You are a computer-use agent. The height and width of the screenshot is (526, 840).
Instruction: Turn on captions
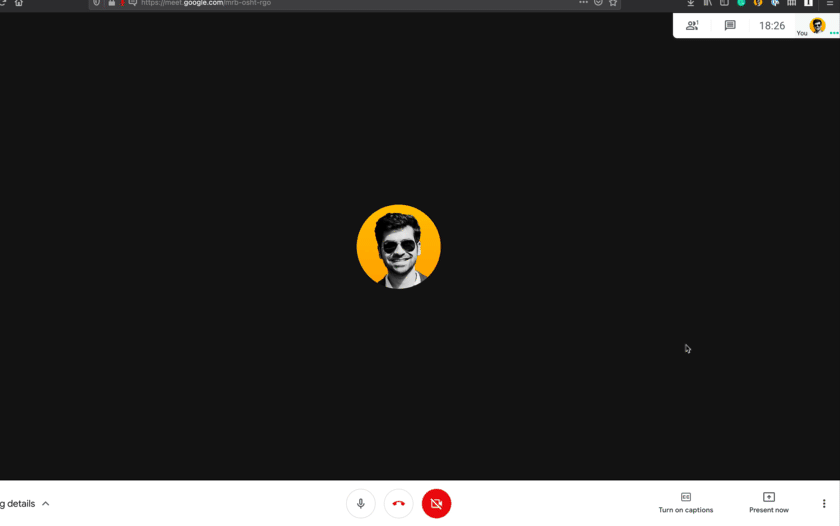coord(686,503)
